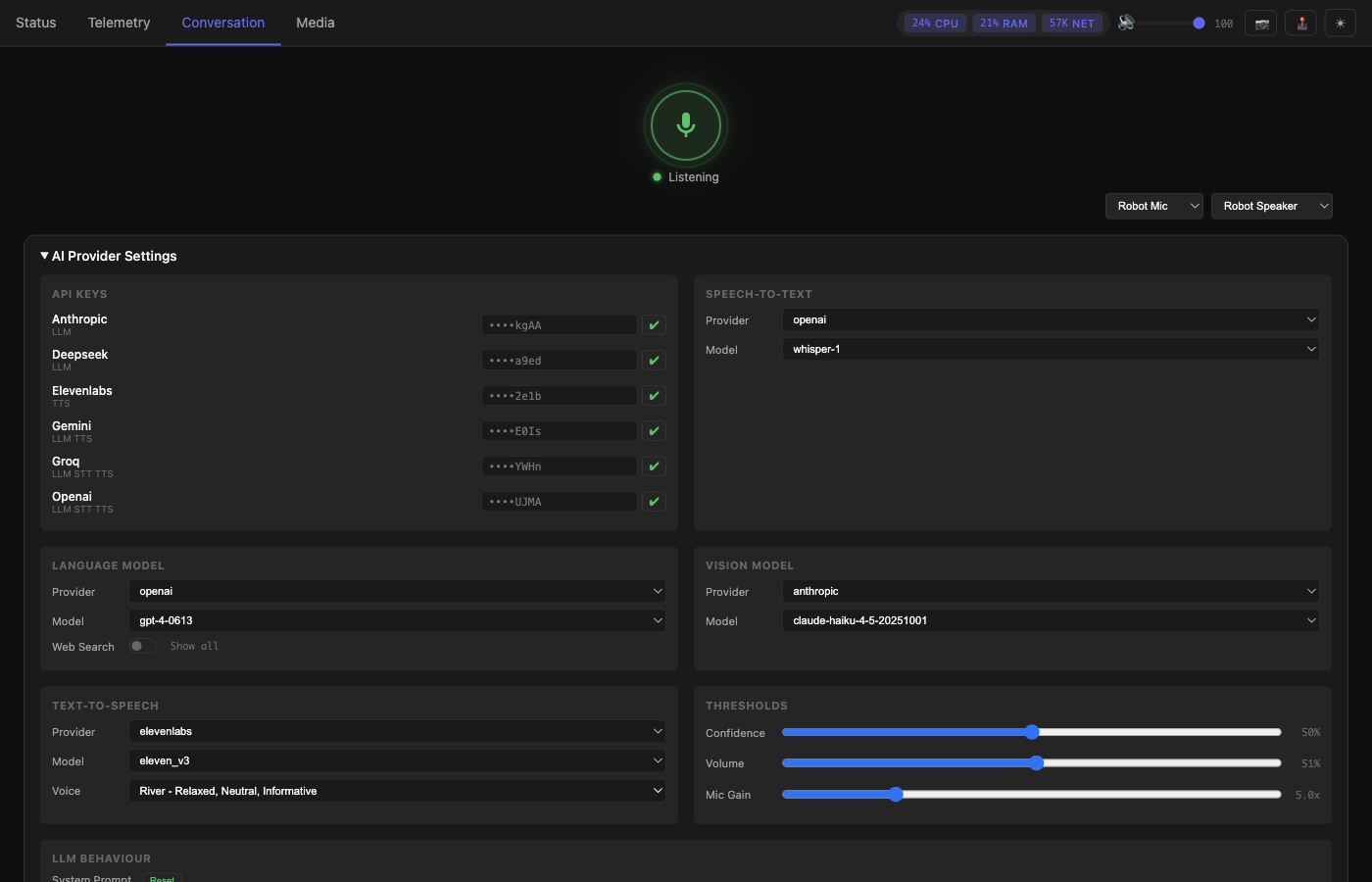
Task: Click the Confidence threshold slider handle
Action: pos(1032,732)
